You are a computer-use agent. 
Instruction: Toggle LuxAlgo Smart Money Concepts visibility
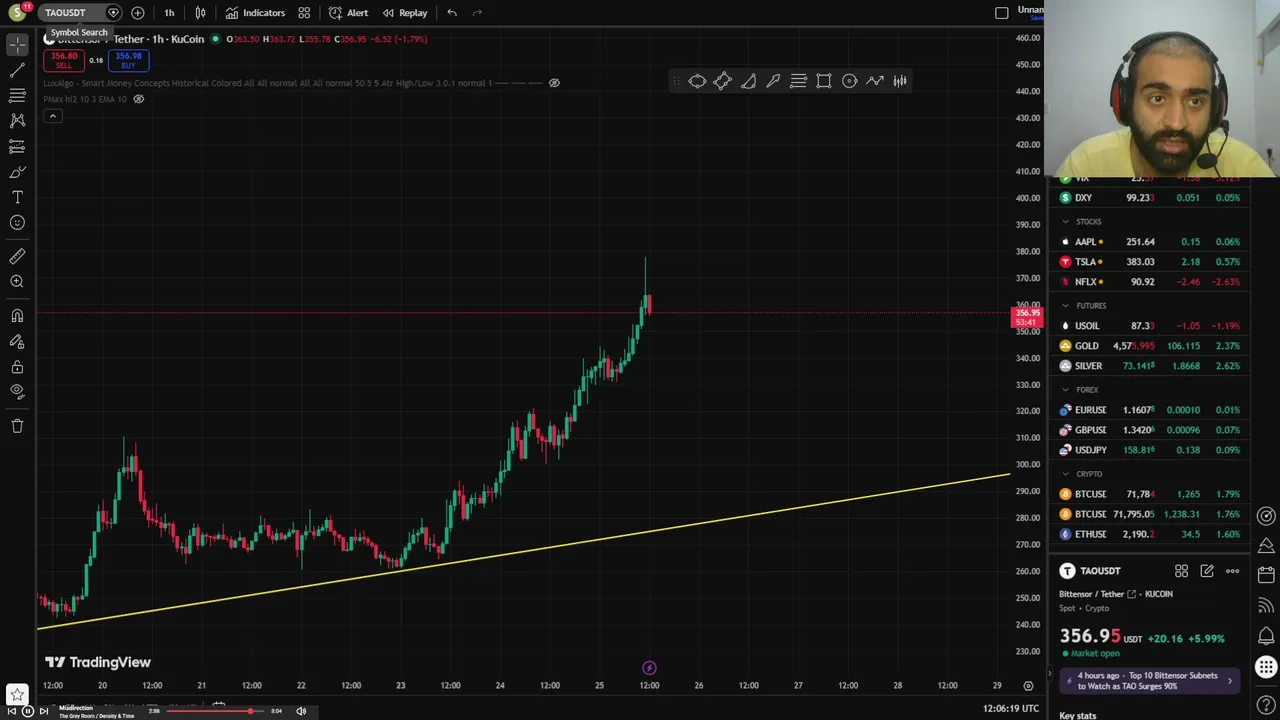click(554, 83)
